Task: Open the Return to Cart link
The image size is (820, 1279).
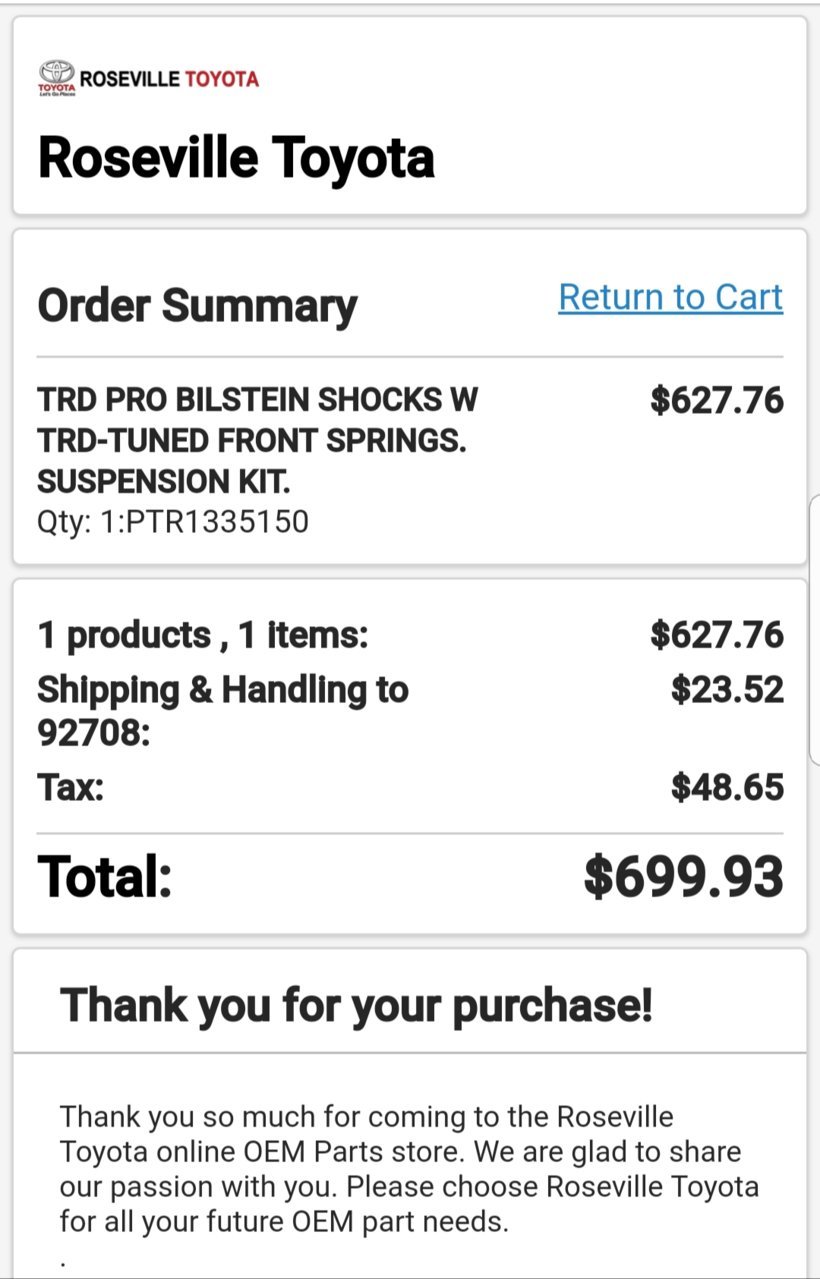Action: 670,297
